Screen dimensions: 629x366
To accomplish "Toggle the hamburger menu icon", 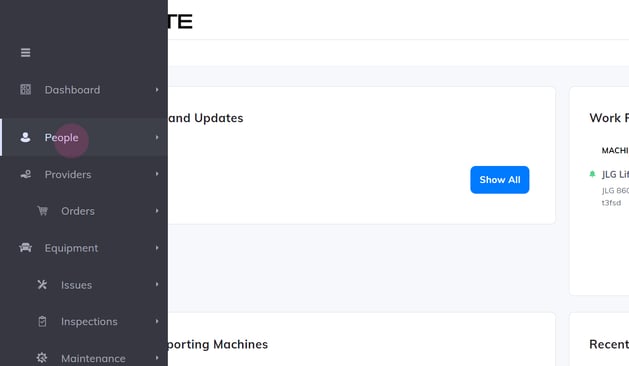I will (26, 53).
